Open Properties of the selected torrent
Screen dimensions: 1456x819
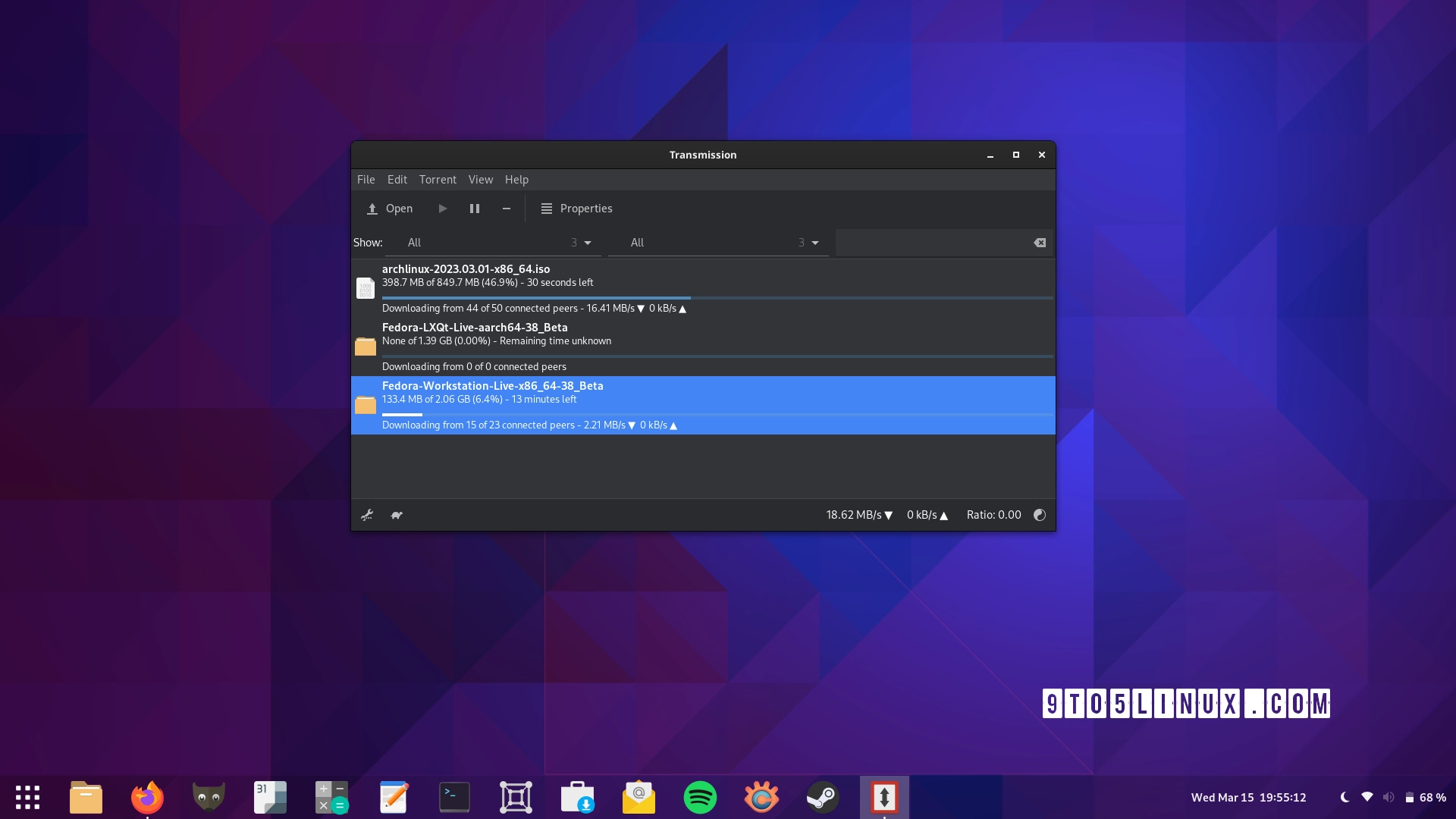coord(576,209)
